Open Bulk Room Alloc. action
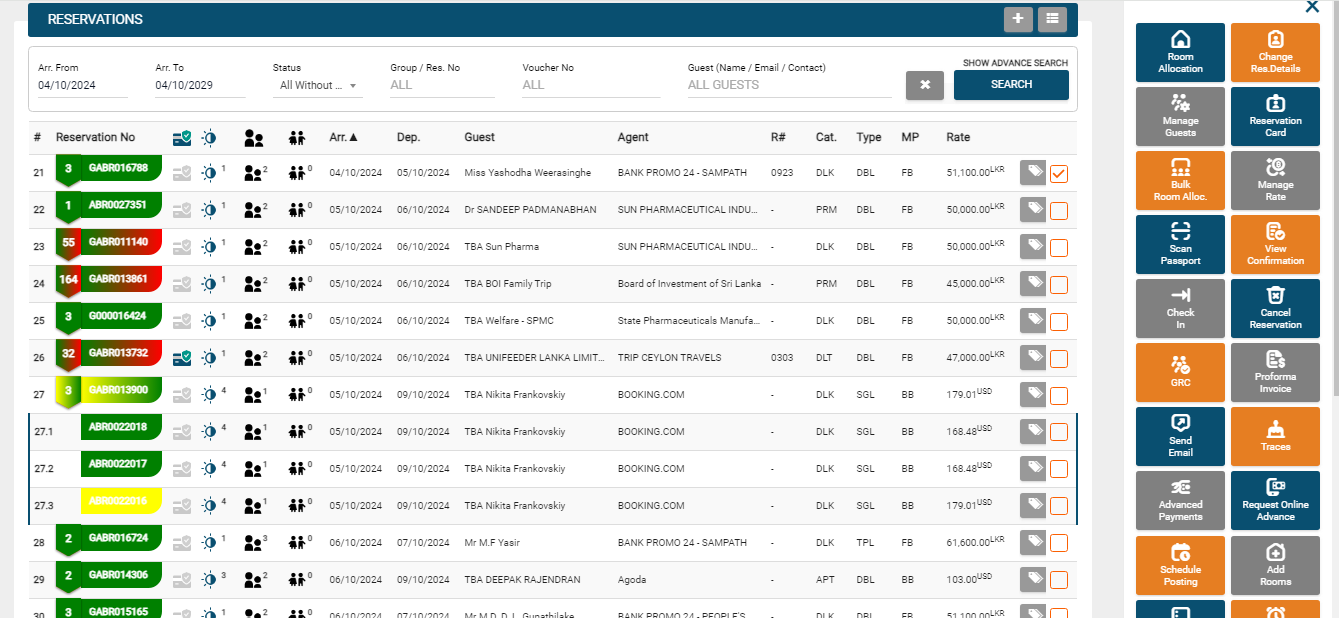This screenshot has height=618, width=1339. [1180, 181]
